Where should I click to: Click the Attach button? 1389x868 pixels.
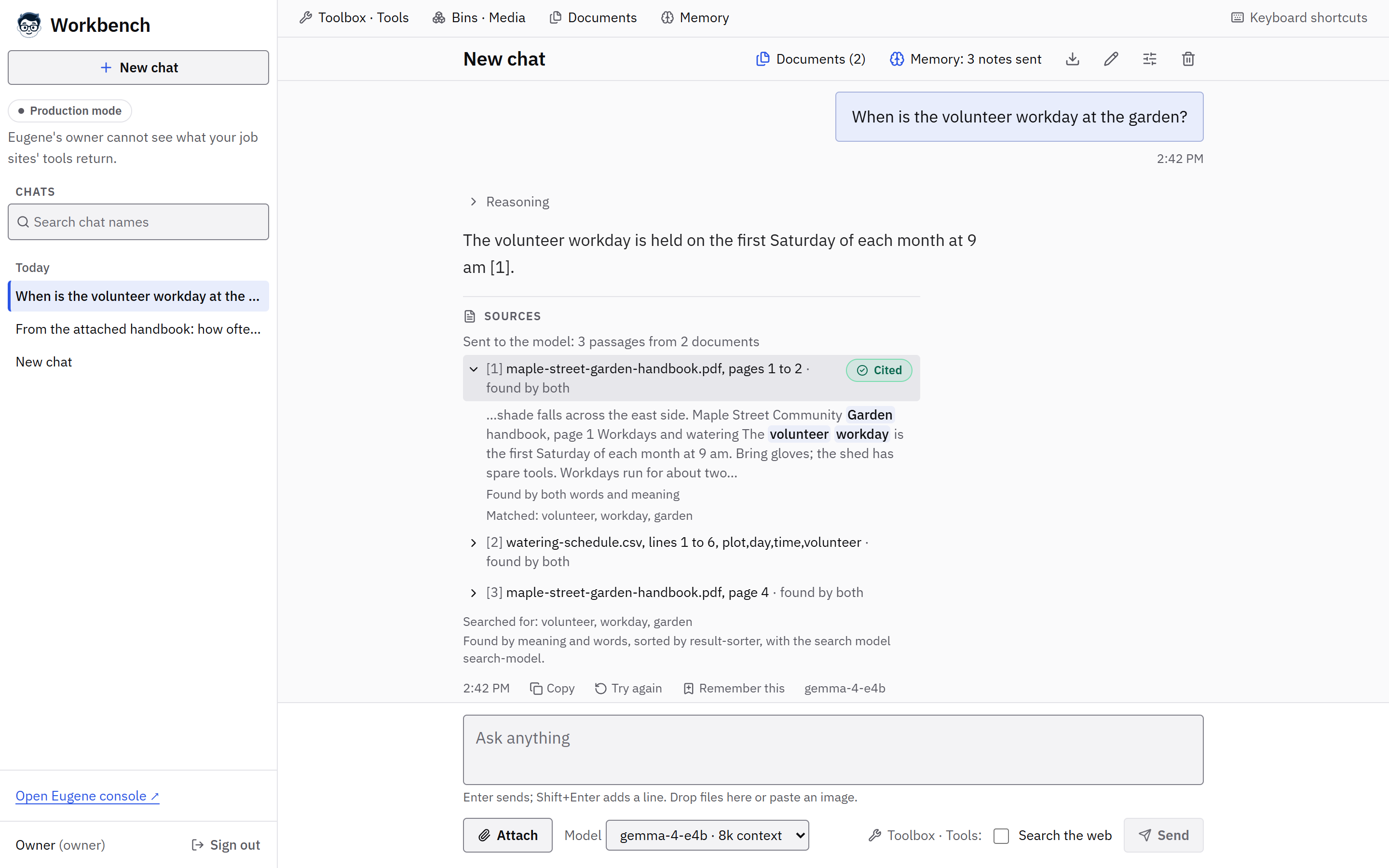coord(507,835)
